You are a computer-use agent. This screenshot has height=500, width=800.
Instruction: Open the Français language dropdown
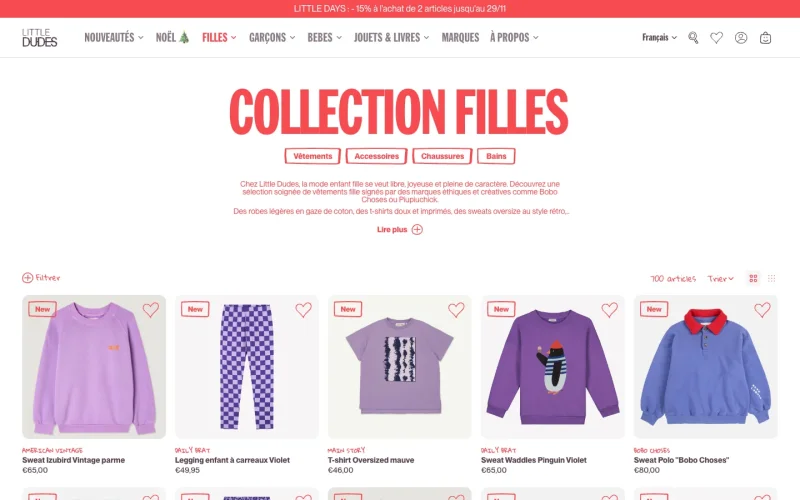tap(659, 37)
